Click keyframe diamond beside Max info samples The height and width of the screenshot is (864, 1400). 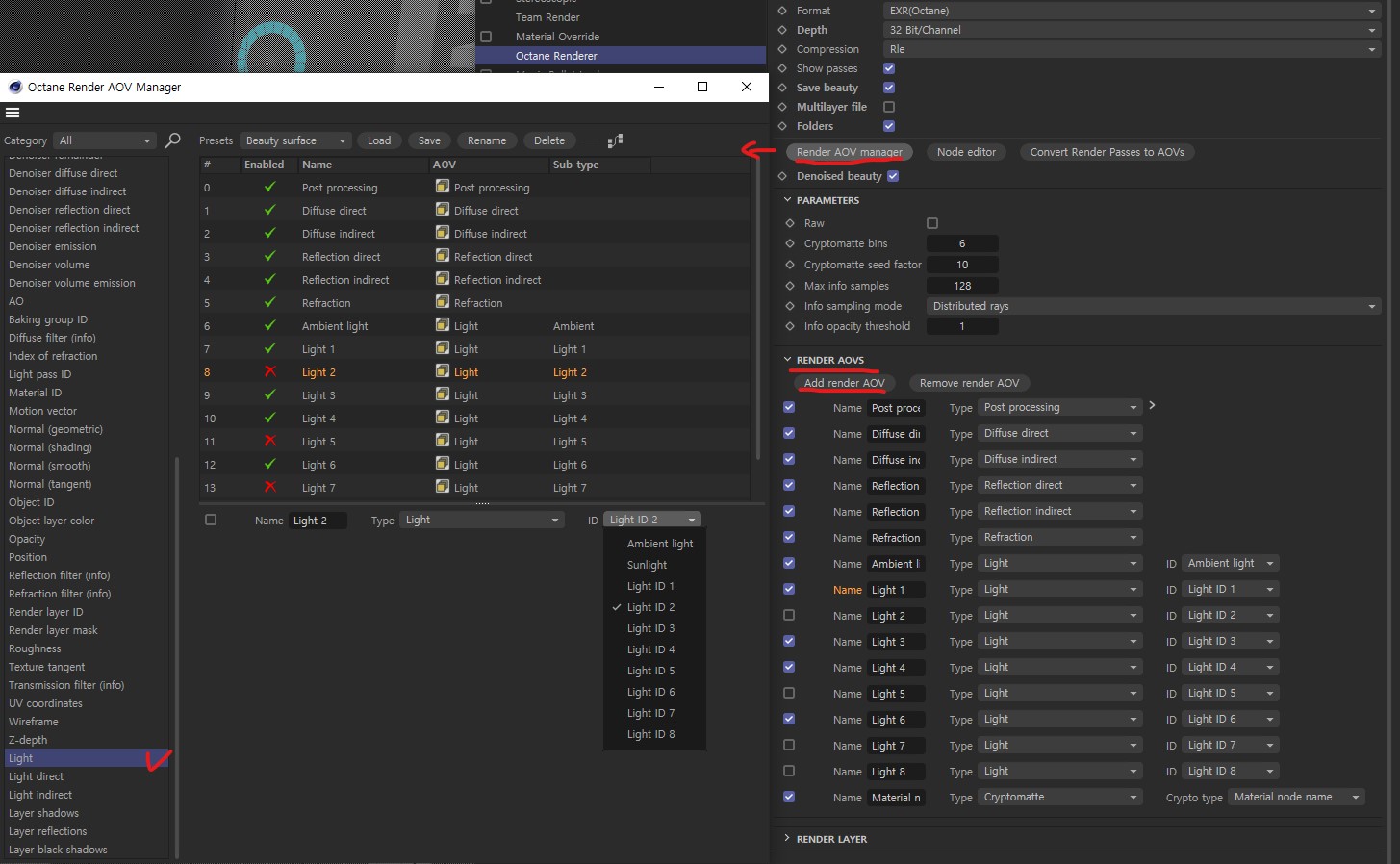[x=790, y=286]
